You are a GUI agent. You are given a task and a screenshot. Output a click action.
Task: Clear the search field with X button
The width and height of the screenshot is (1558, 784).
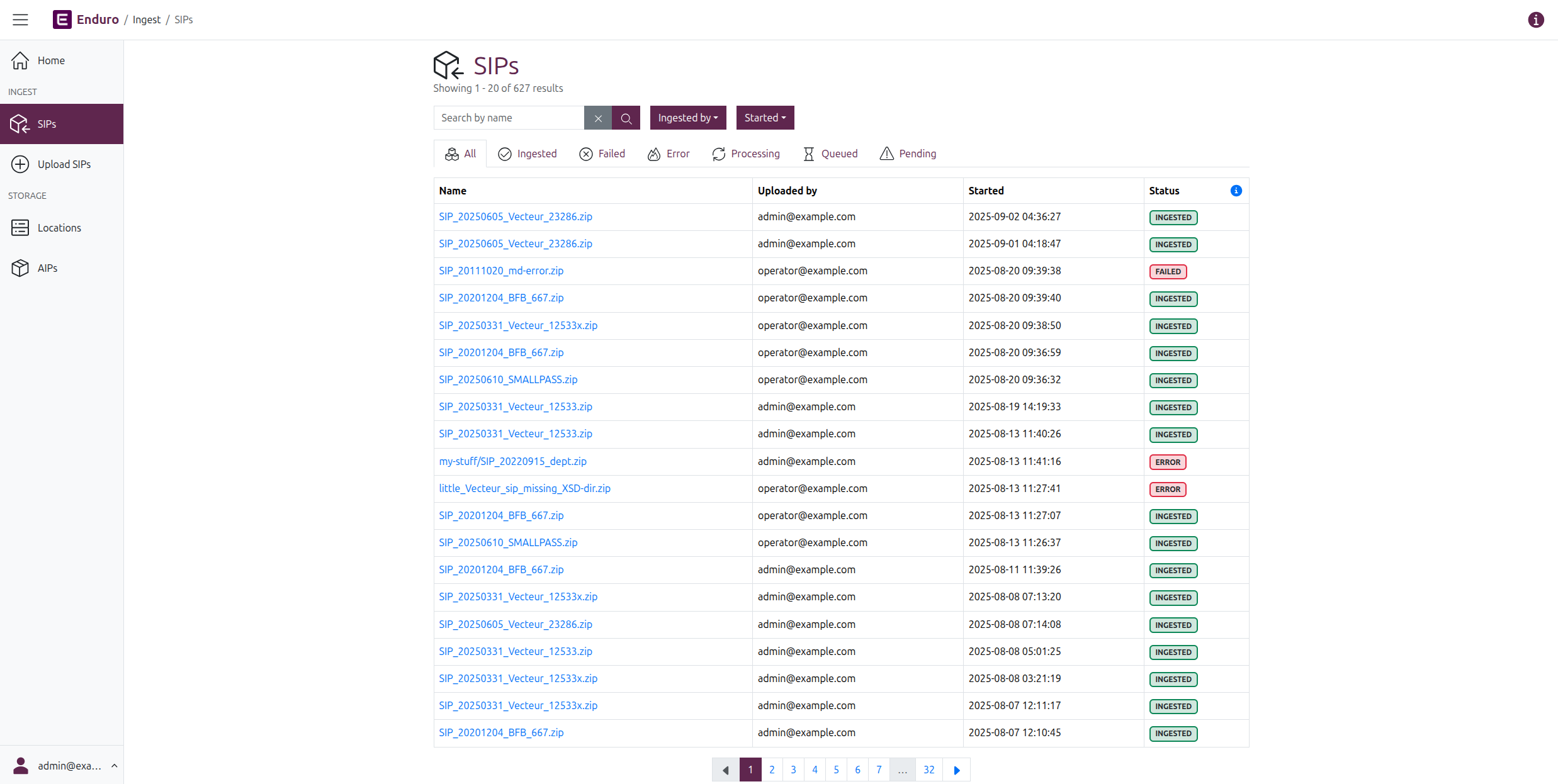coord(598,118)
